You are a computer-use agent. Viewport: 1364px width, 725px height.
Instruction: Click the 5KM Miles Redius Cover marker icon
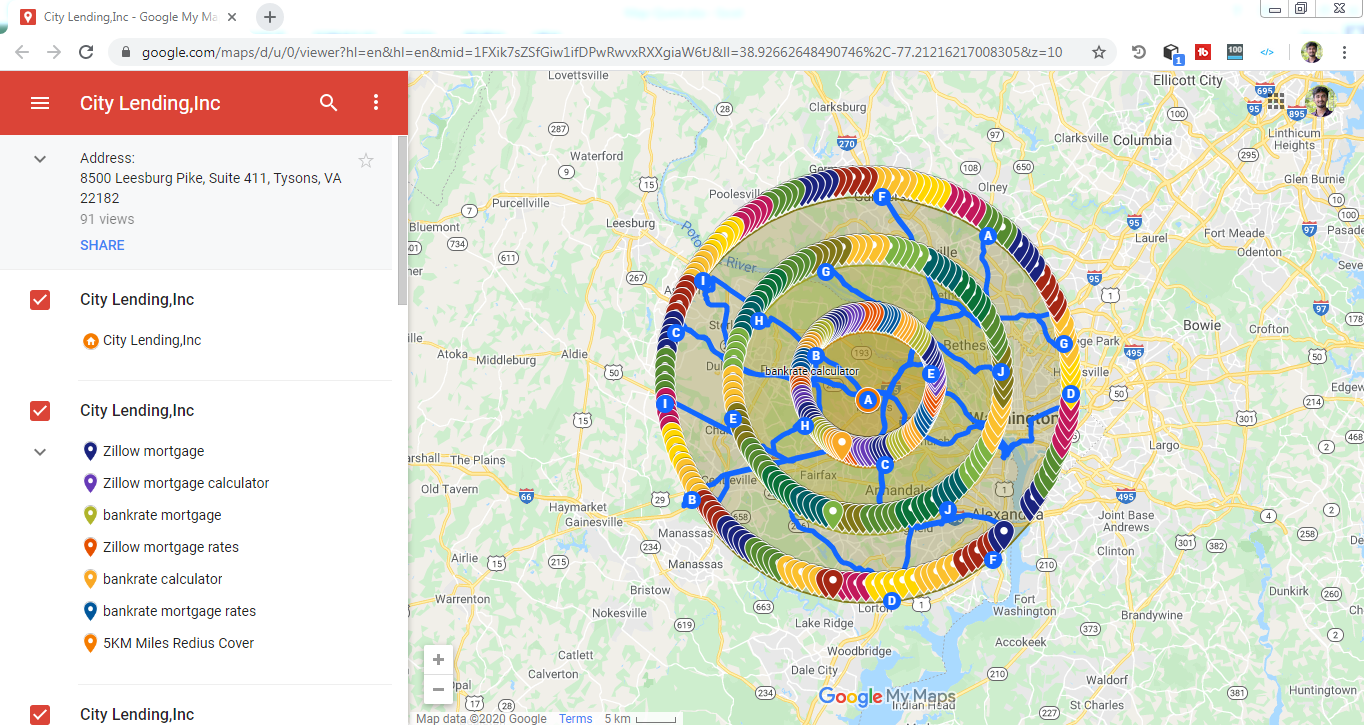coord(89,643)
